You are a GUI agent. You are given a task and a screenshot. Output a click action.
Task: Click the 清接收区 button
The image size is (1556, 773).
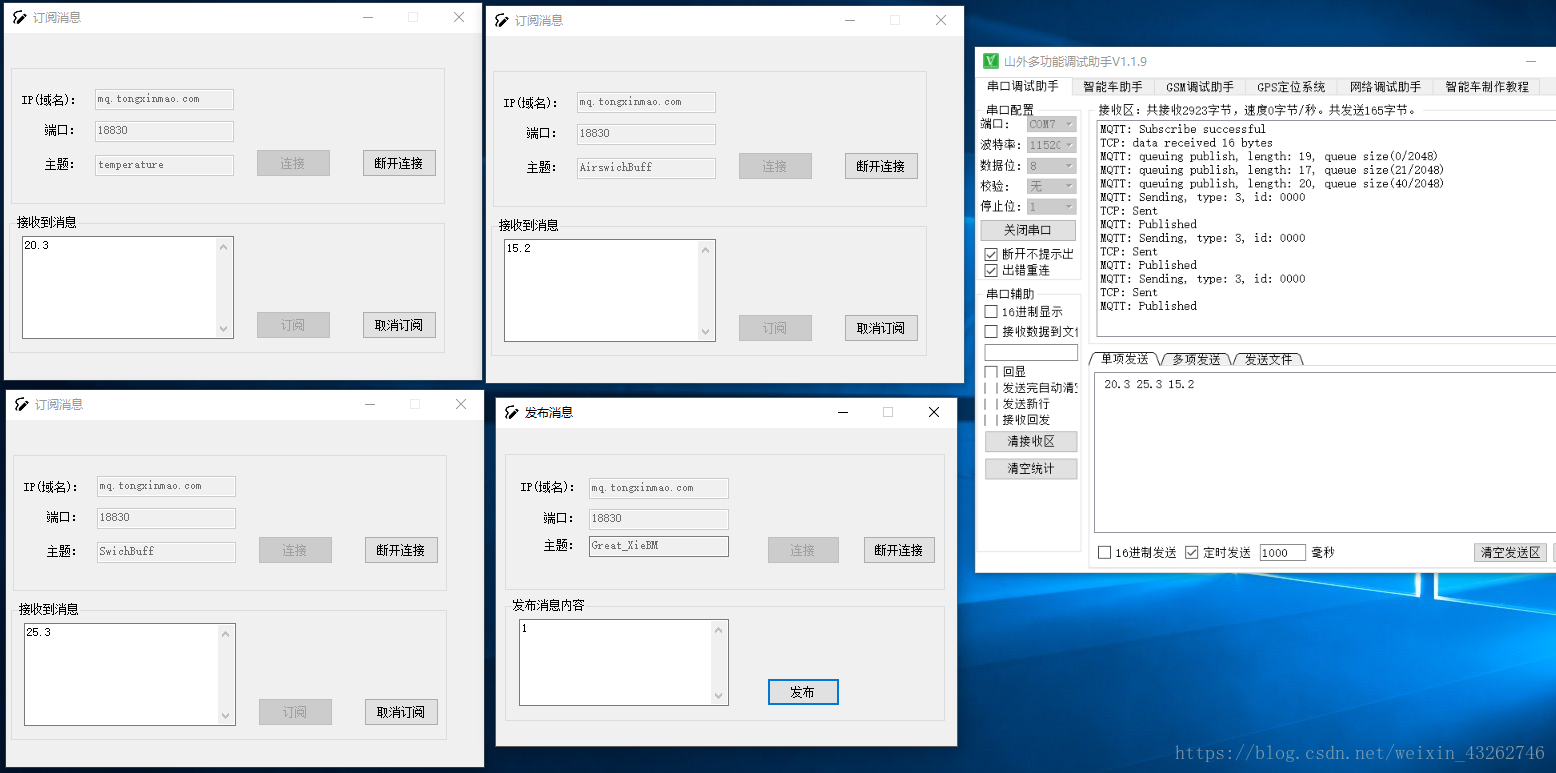tap(1031, 441)
